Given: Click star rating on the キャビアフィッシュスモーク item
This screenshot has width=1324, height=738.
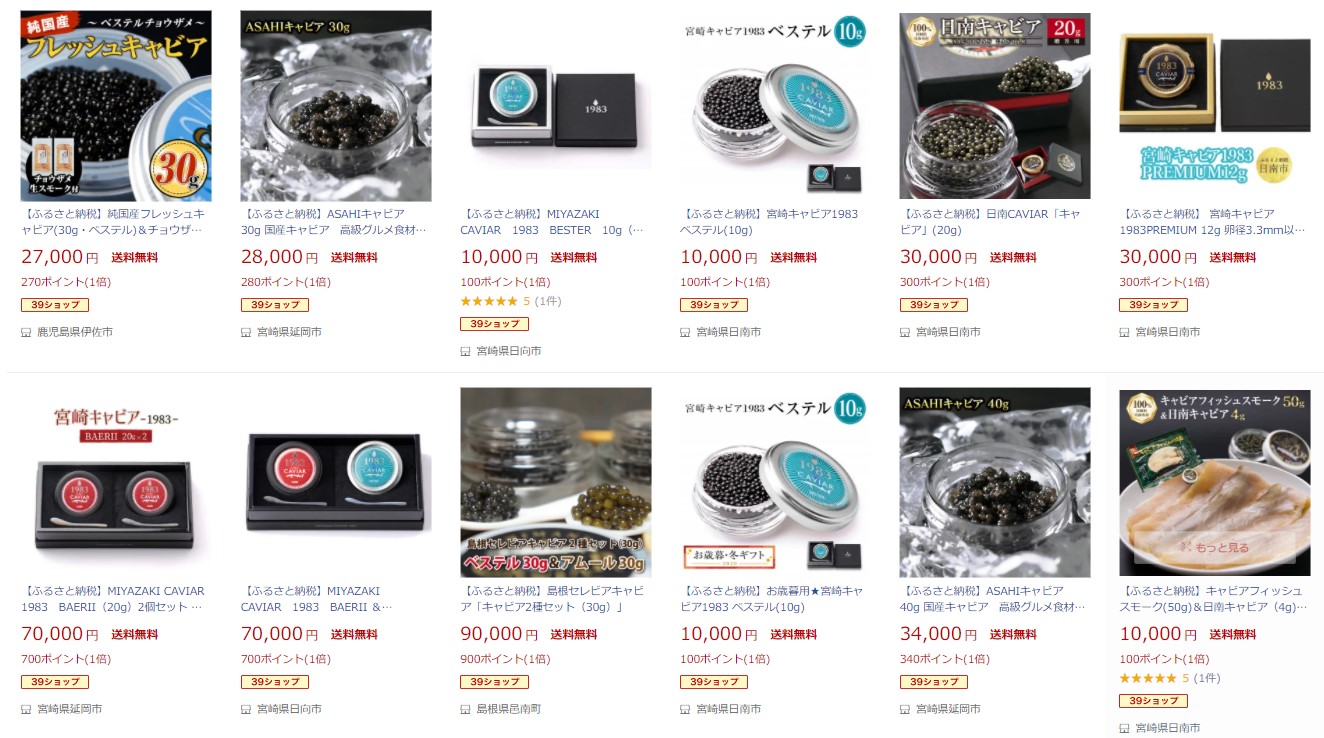Looking at the screenshot, I should click(x=1147, y=678).
